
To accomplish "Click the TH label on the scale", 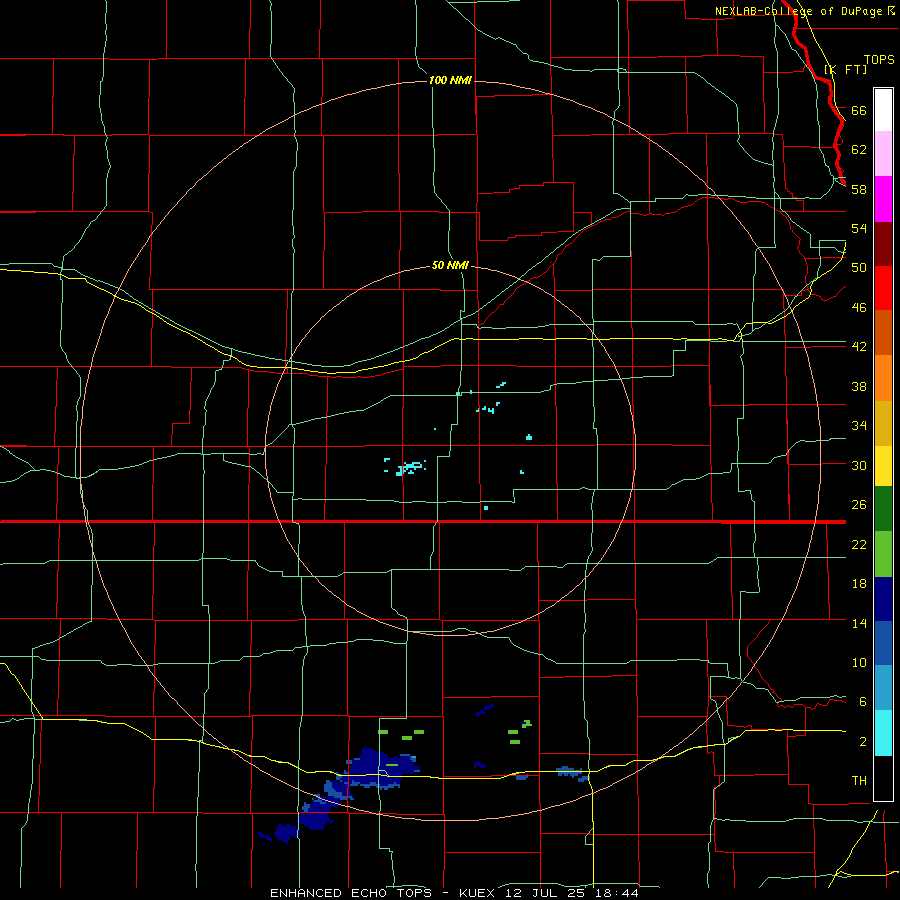I will 859,780.
